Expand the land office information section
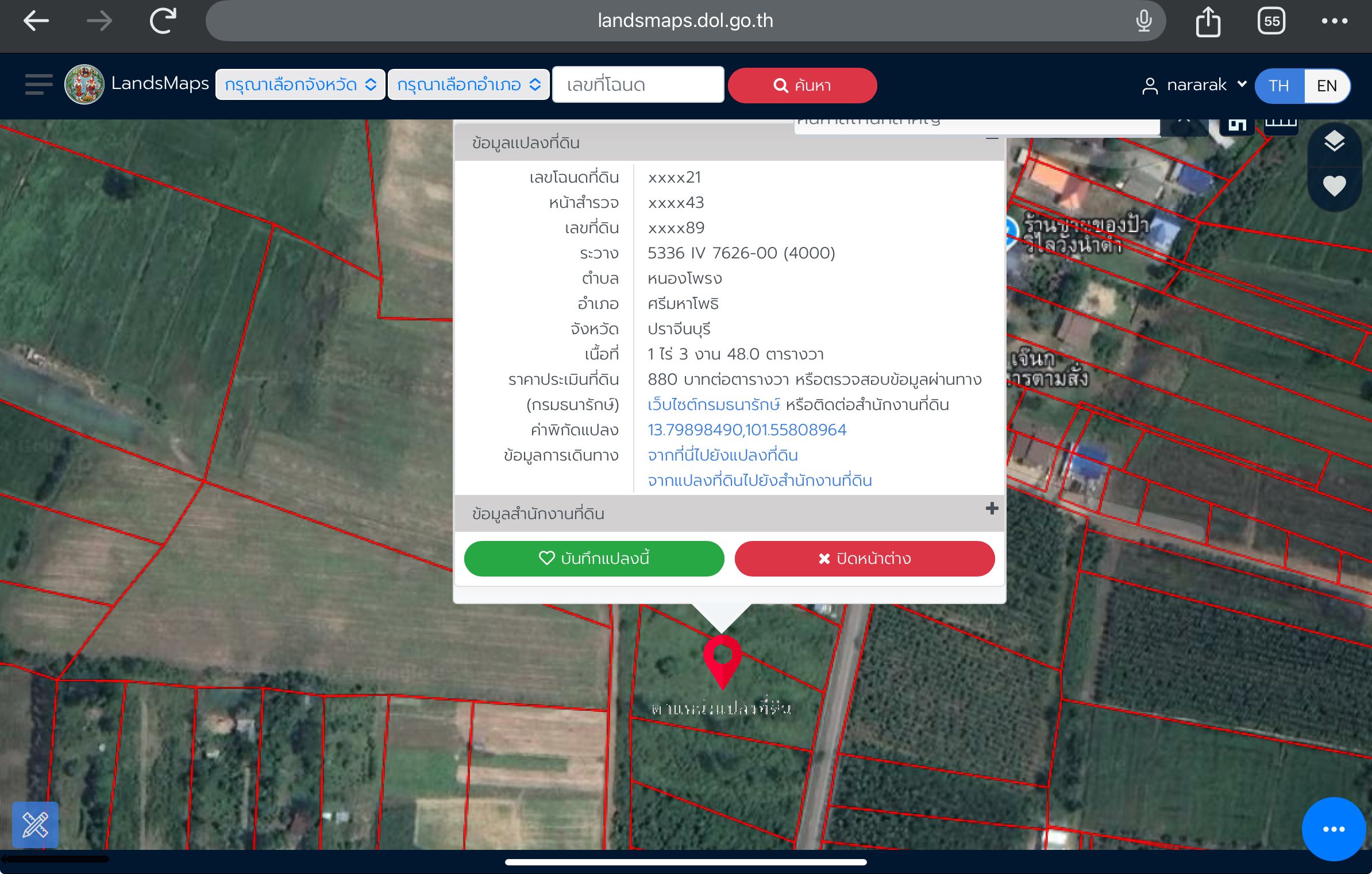Screen dimensions: 1372x874 992,509
